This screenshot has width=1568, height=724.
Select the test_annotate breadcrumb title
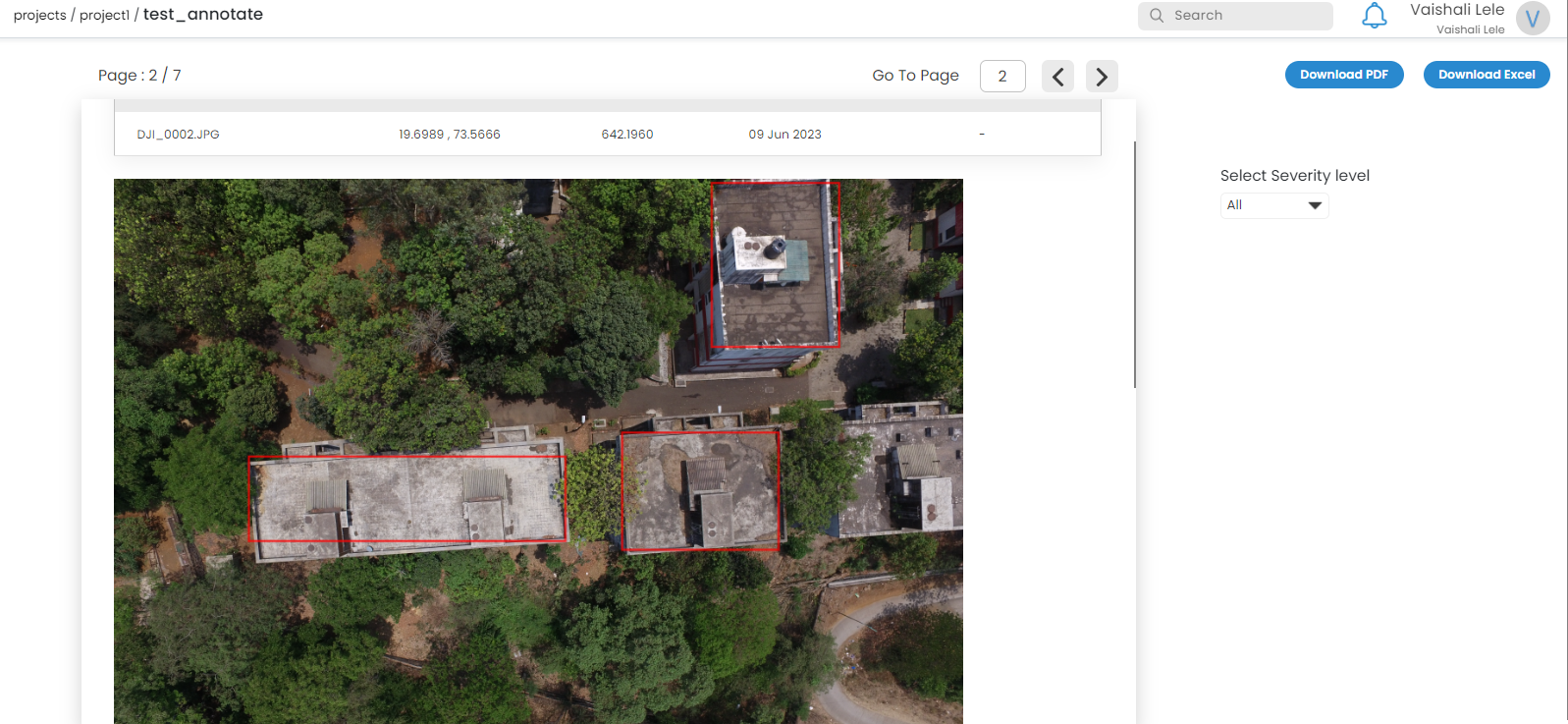pyautogui.click(x=203, y=15)
